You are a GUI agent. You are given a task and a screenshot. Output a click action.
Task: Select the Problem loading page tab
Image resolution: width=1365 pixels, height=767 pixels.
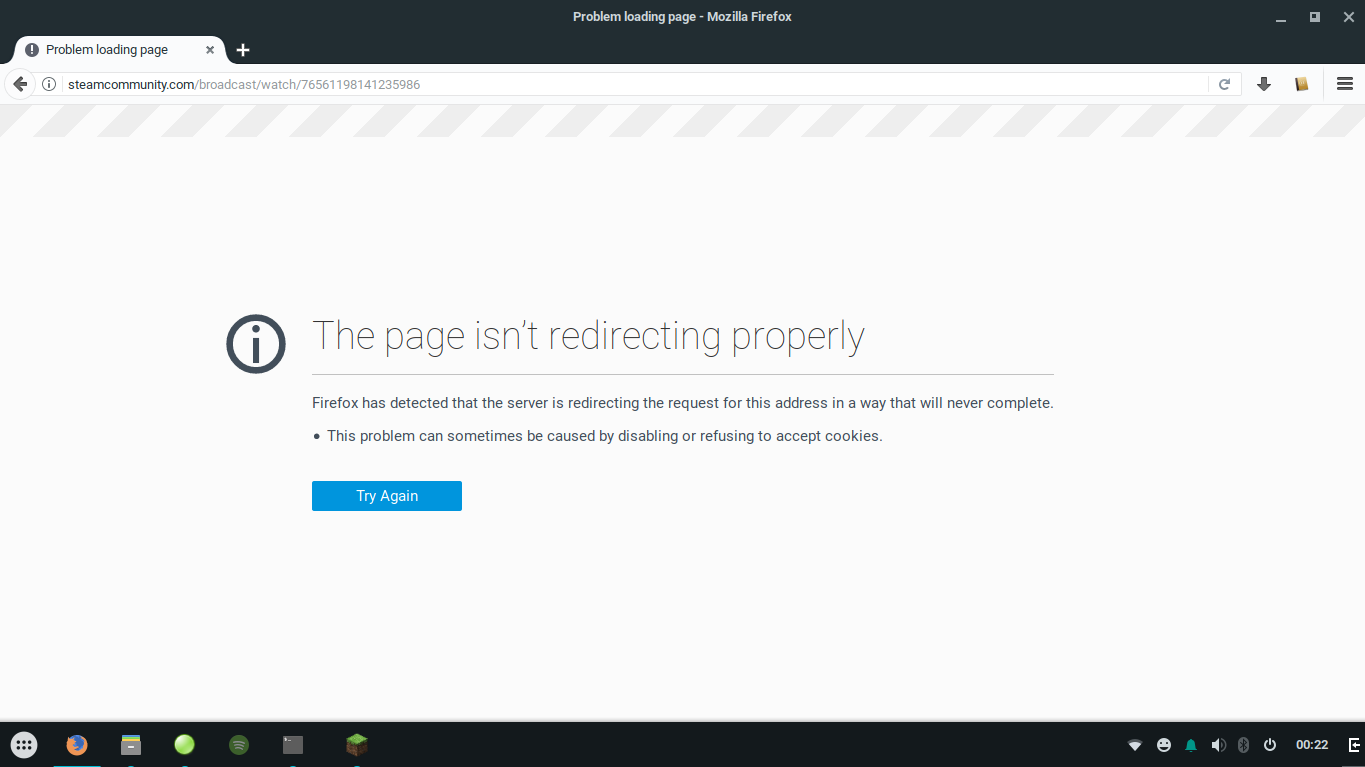click(118, 50)
